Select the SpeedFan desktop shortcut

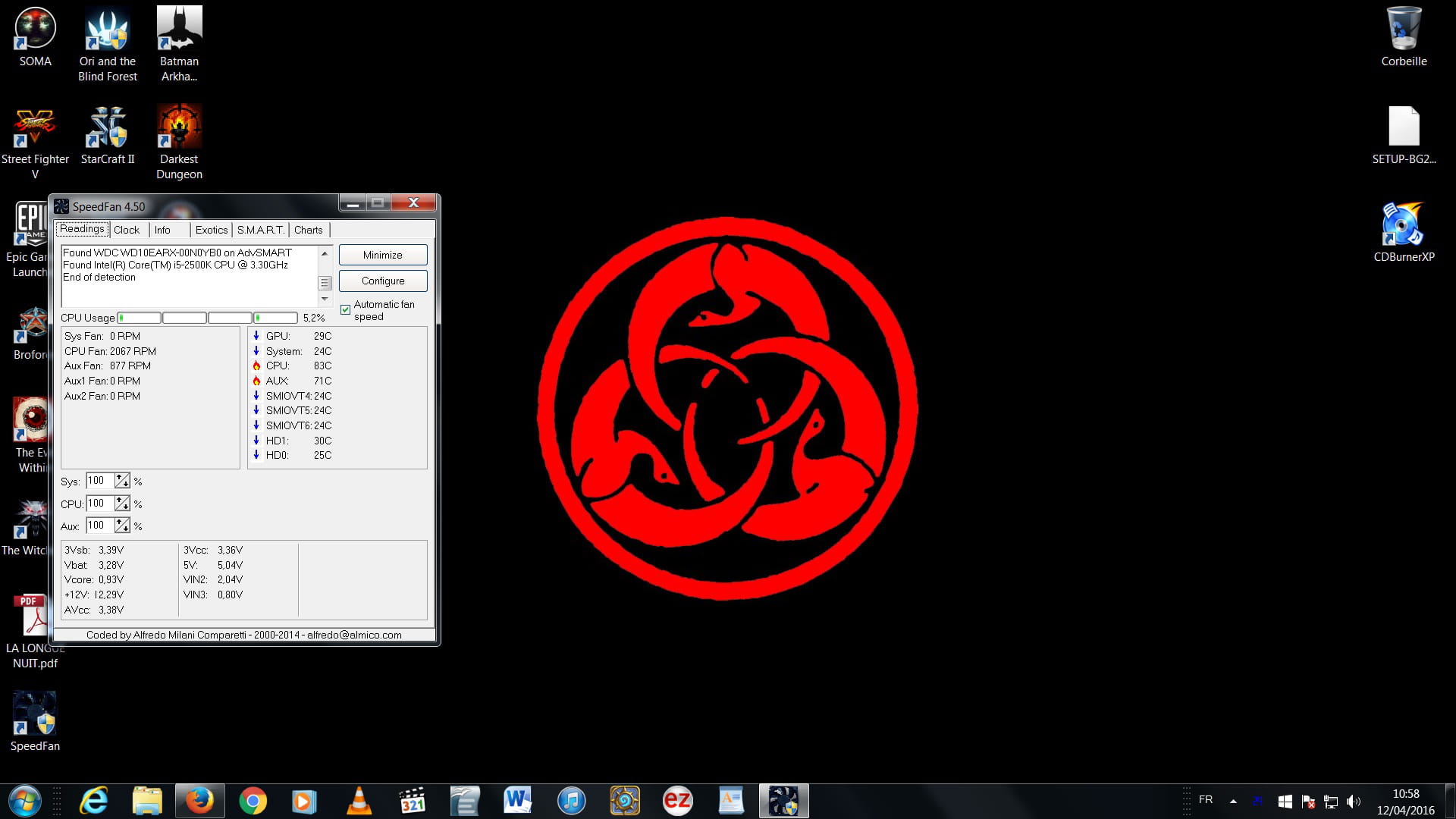coord(35,721)
